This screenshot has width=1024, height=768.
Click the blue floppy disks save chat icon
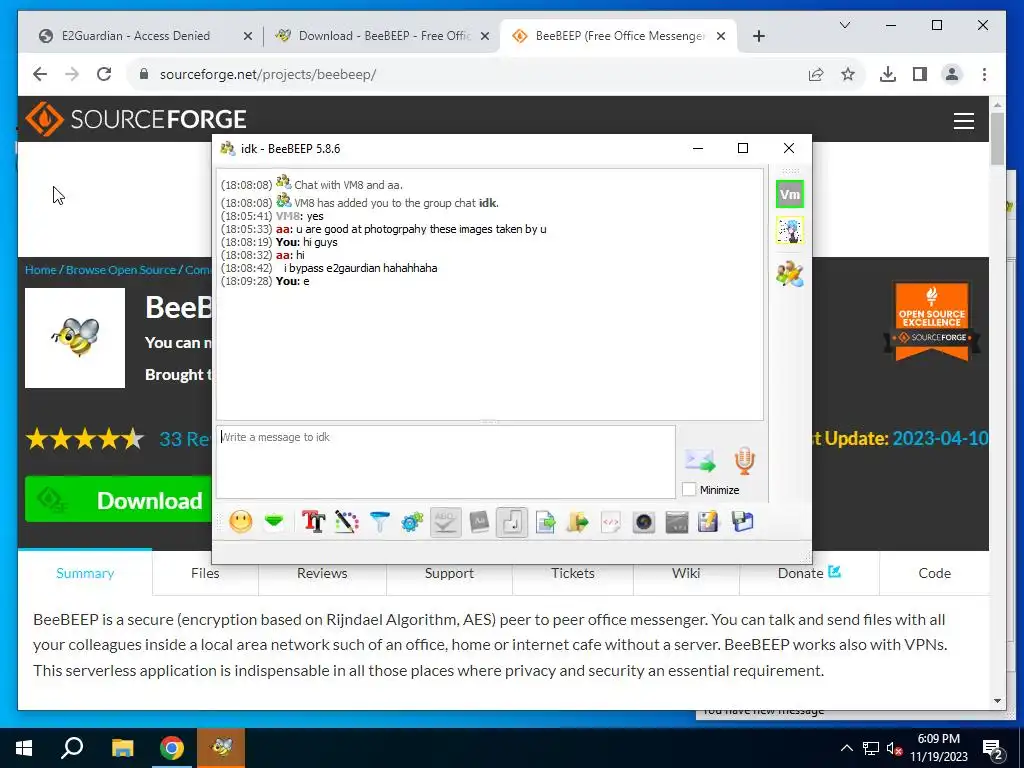pos(743,522)
